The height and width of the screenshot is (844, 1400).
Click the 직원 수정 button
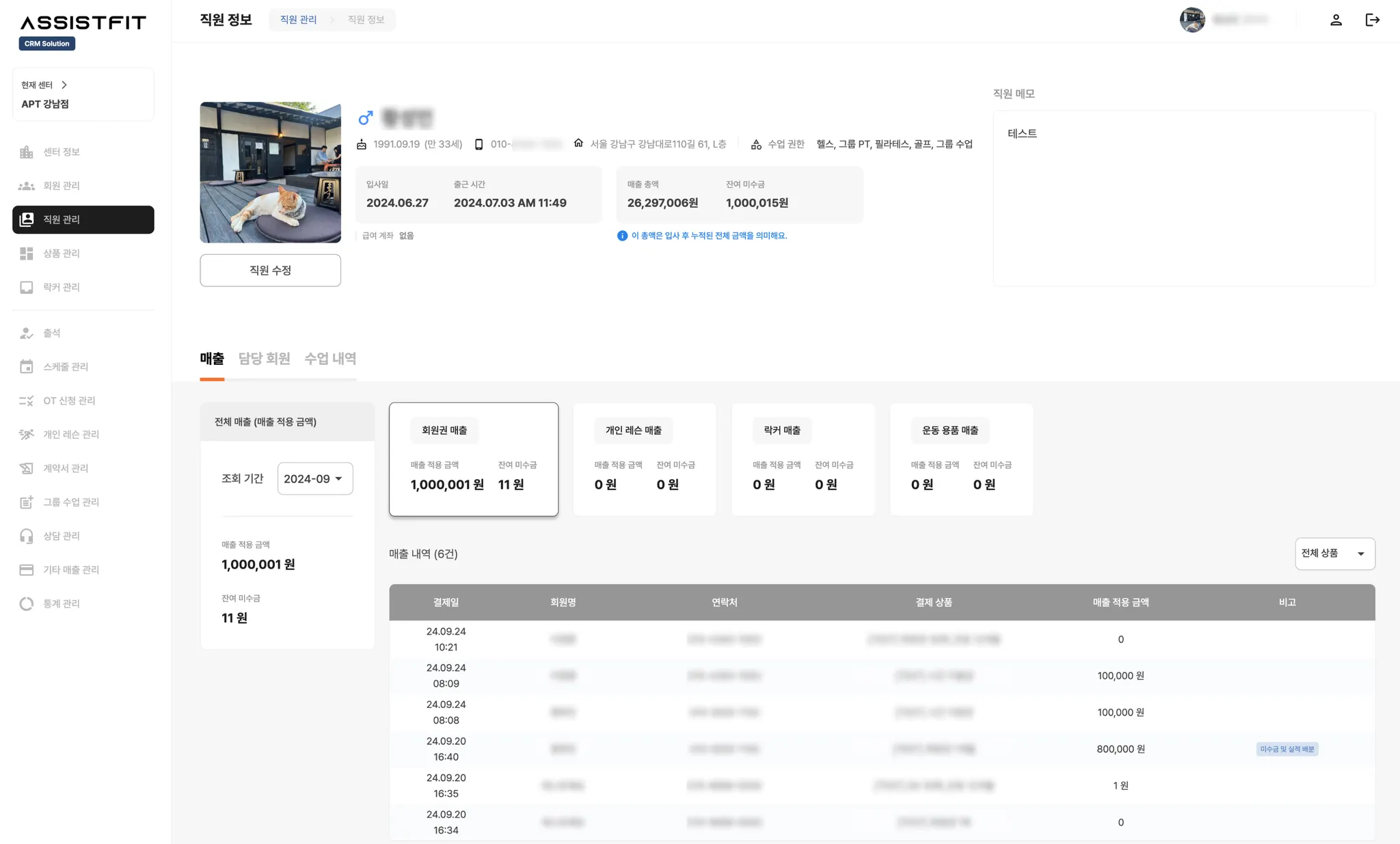pyautogui.click(x=270, y=271)
